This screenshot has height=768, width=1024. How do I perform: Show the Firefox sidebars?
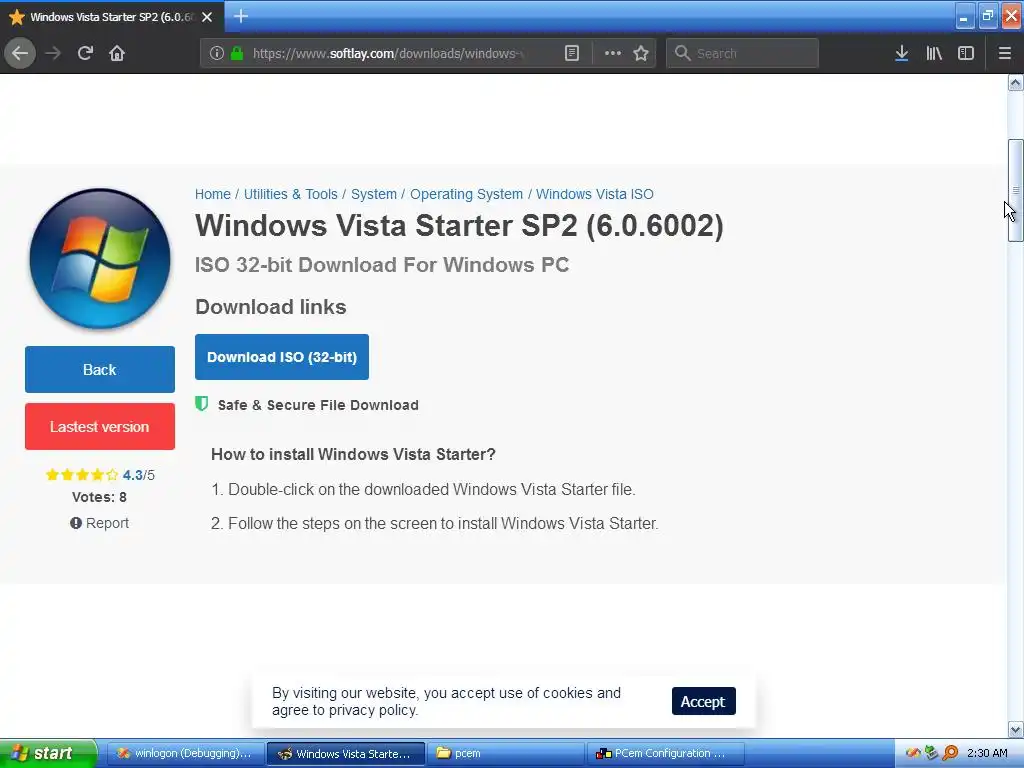point(966,54)
